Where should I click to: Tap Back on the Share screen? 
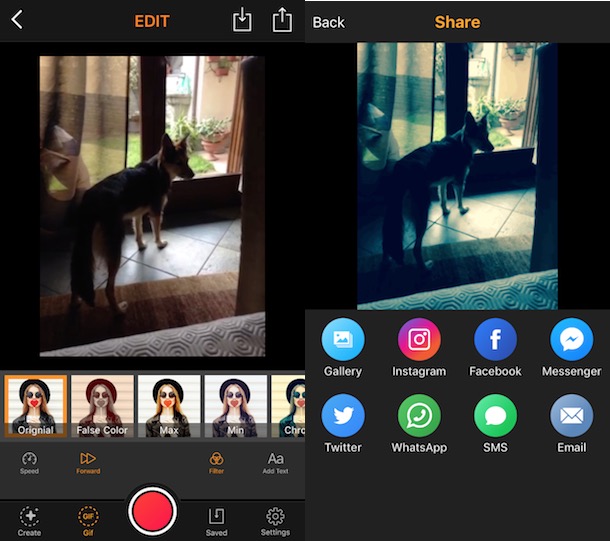coord(328,23)
